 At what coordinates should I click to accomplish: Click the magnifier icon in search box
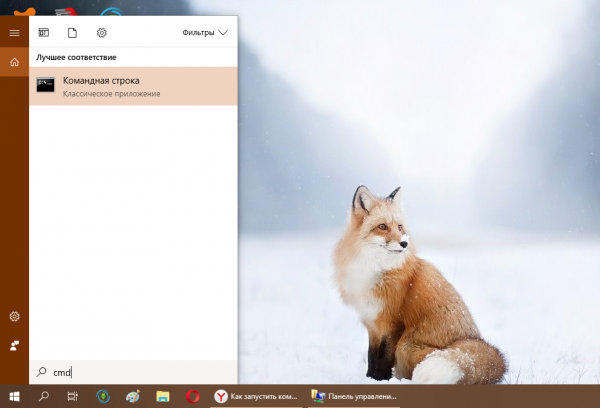(x=41, y=372)
